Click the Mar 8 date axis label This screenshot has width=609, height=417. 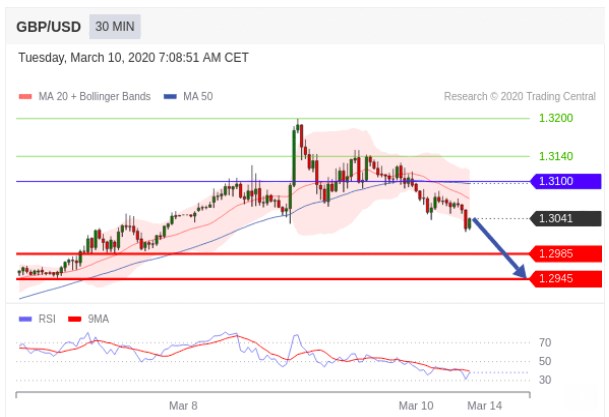pos(183,405)
